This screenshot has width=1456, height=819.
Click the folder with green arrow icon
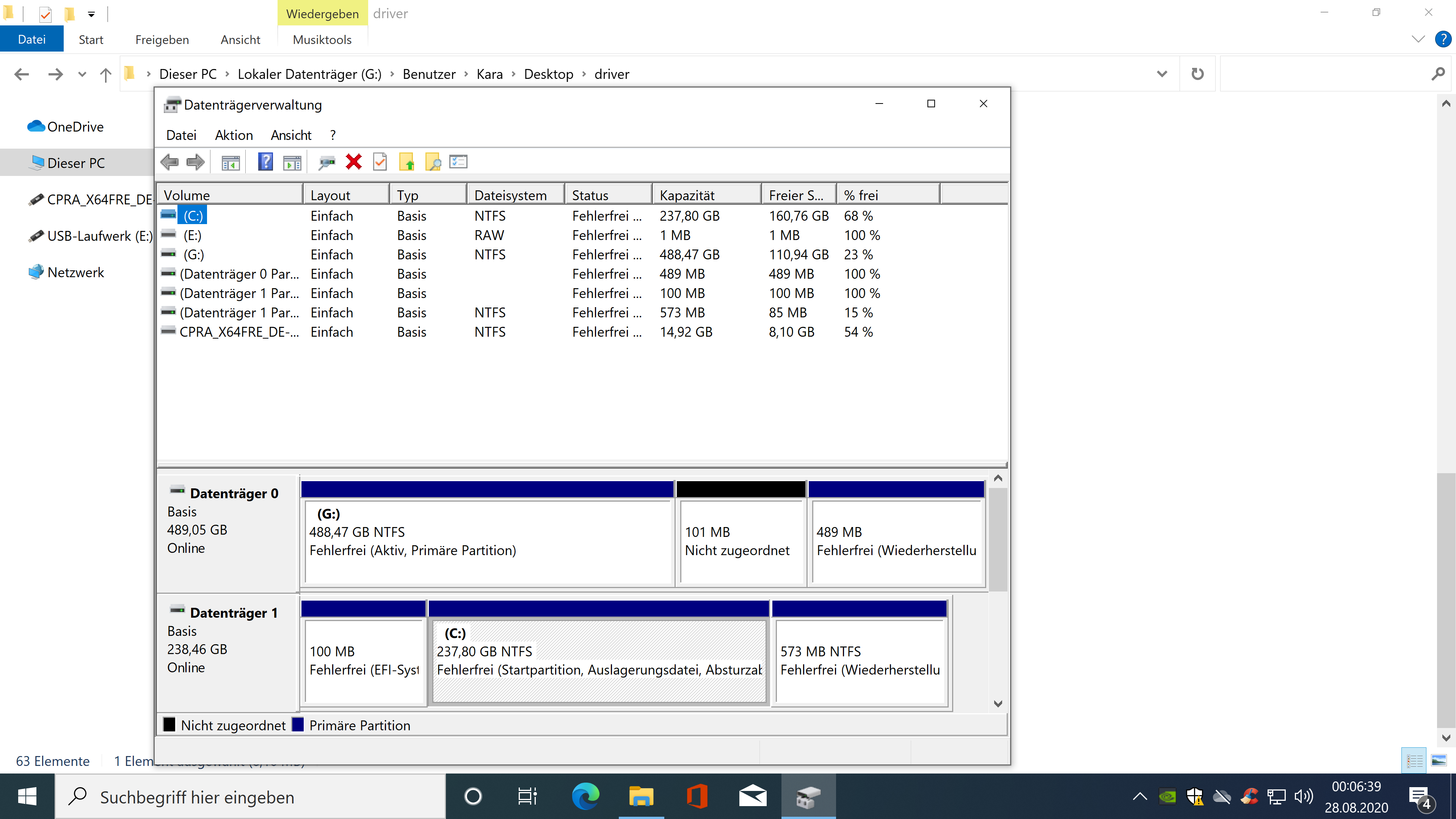[407, 162]
